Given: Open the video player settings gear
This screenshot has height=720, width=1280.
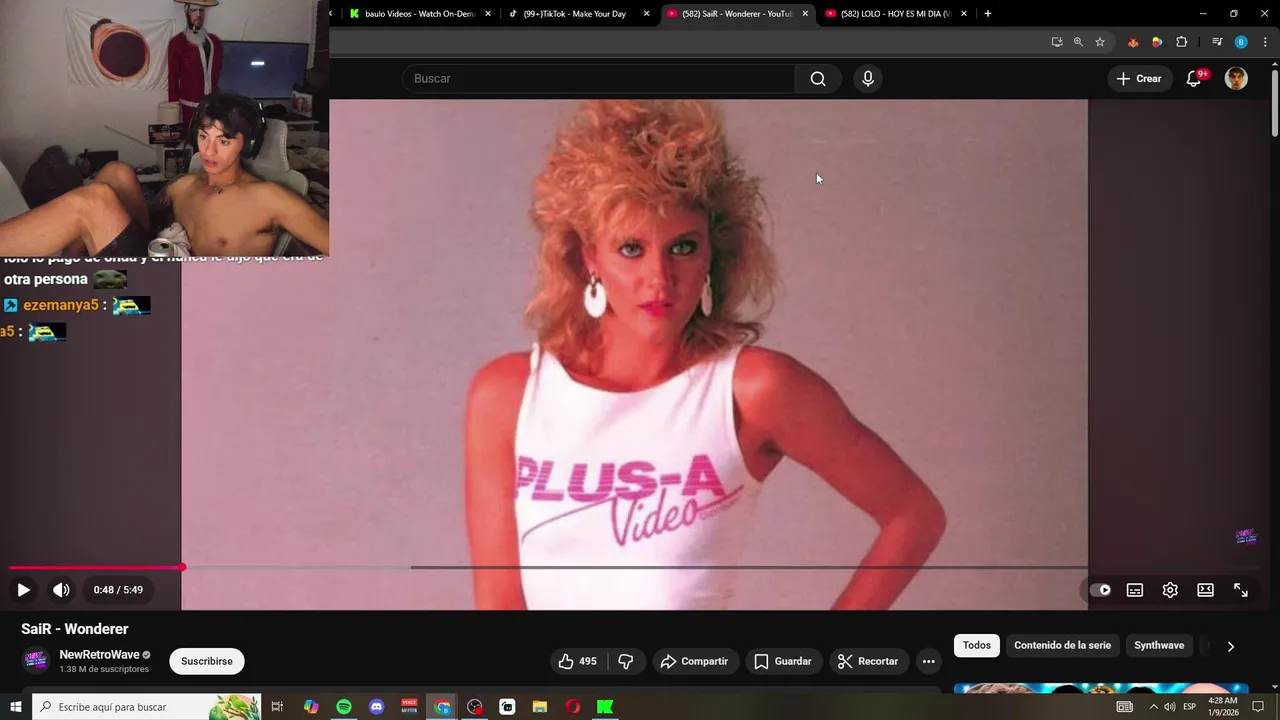Looking at the screenshot, I should (x=1170, y=590).
